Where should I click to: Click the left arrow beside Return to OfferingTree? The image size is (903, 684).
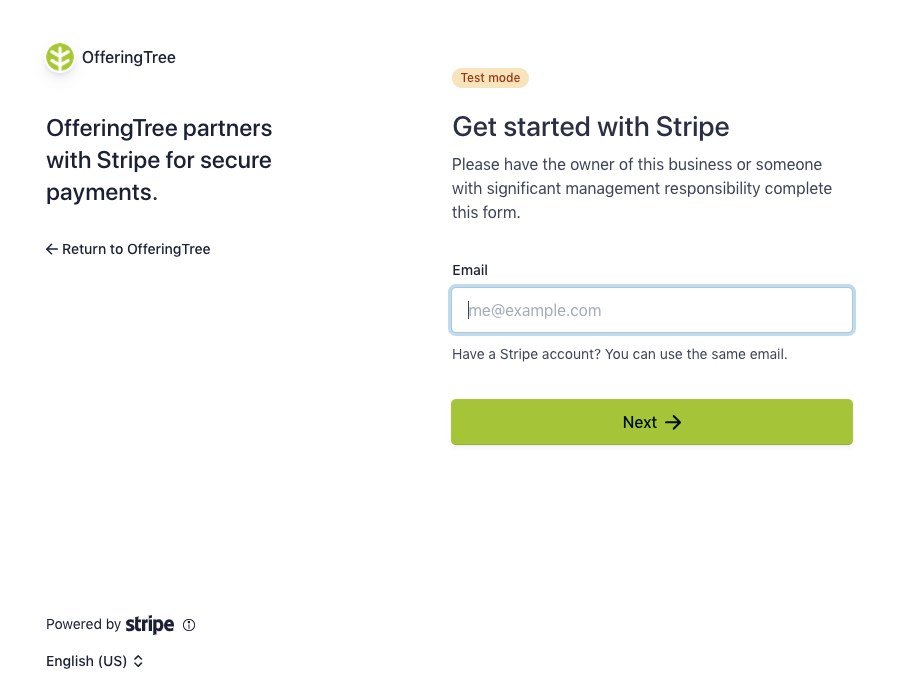[x=52, y=249]
